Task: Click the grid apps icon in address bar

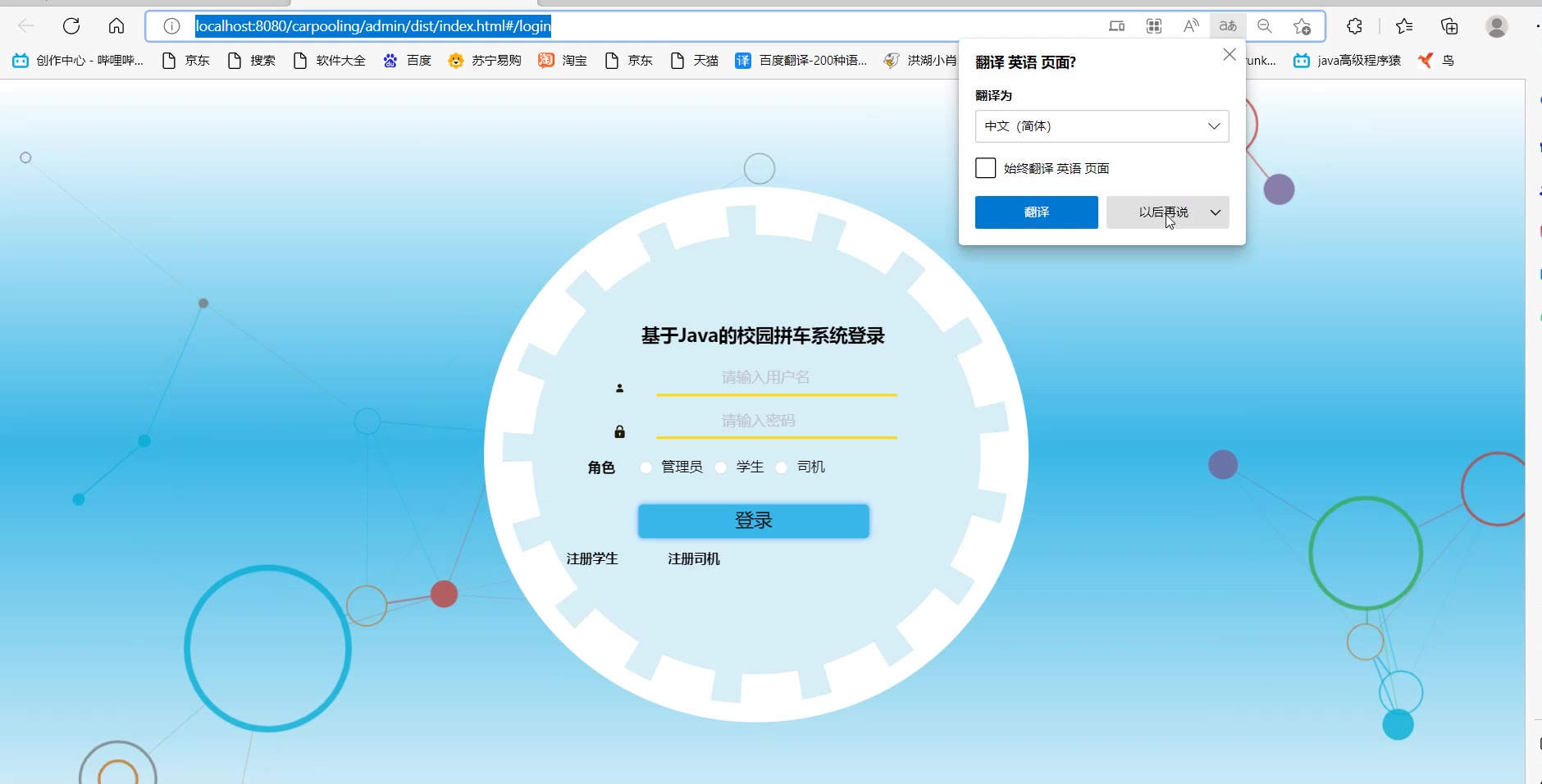Action: [x=1154, y=26]
